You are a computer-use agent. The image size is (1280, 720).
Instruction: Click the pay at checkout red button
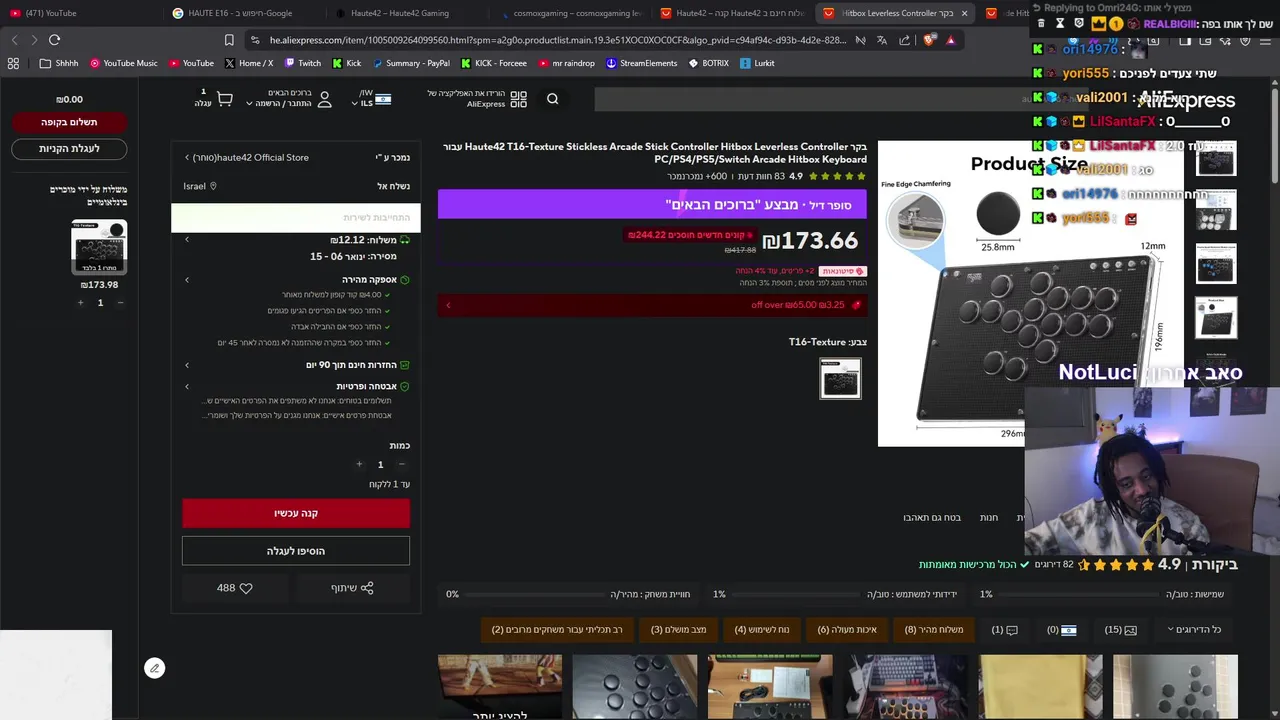[69, 122]
